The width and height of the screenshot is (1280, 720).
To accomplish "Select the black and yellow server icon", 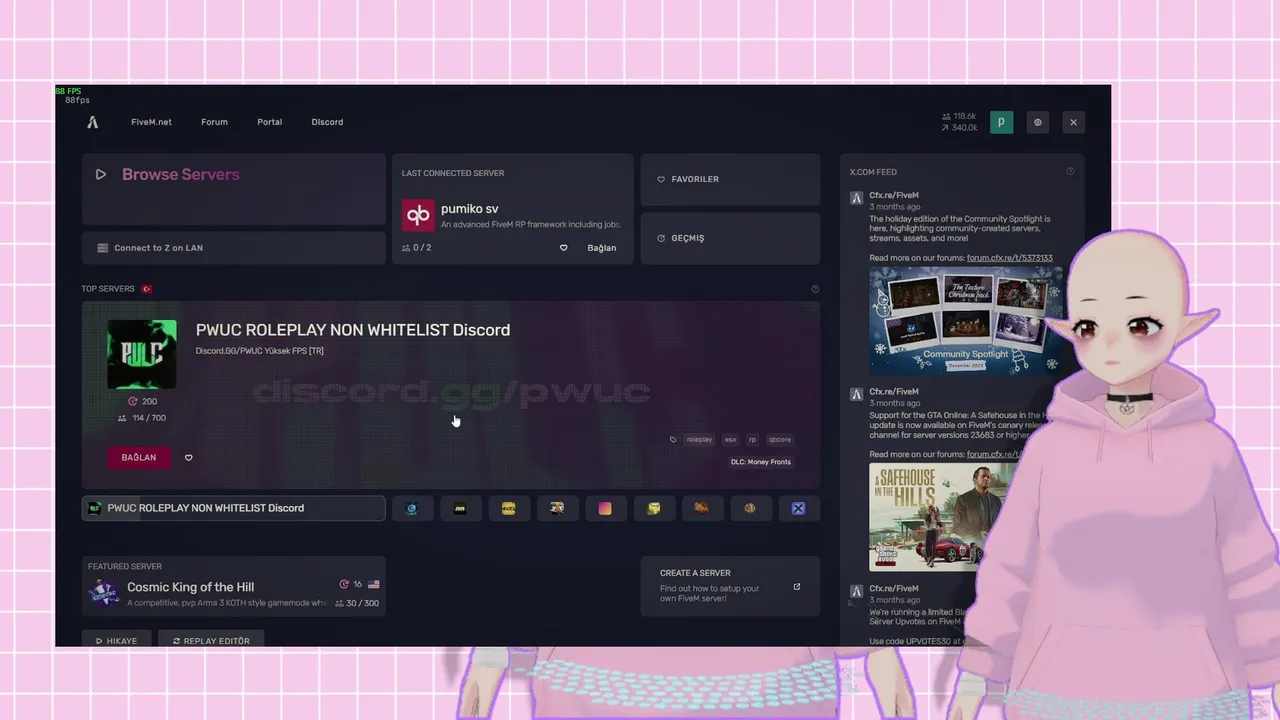I will click(x=460, y=508).
